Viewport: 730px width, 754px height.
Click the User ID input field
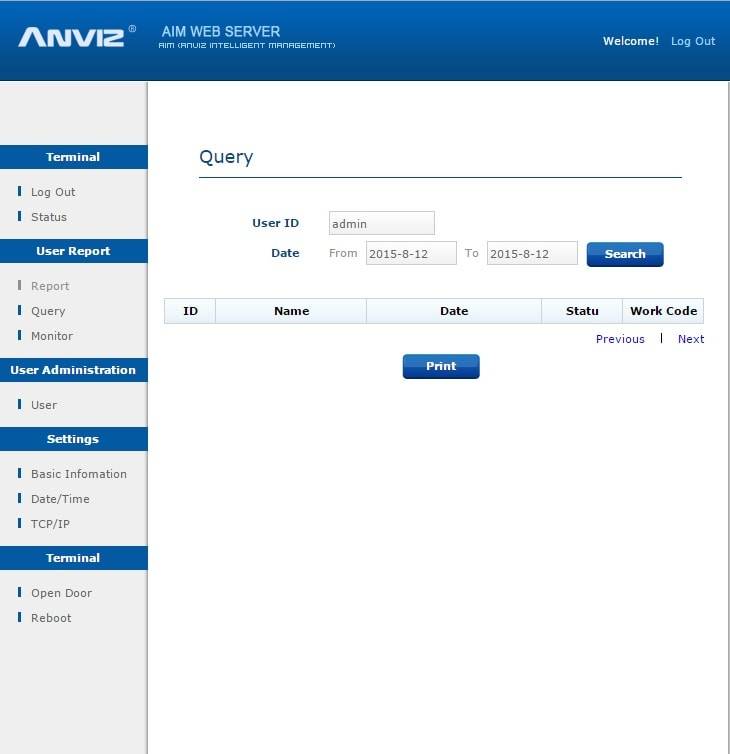click(x=381, y=224)
